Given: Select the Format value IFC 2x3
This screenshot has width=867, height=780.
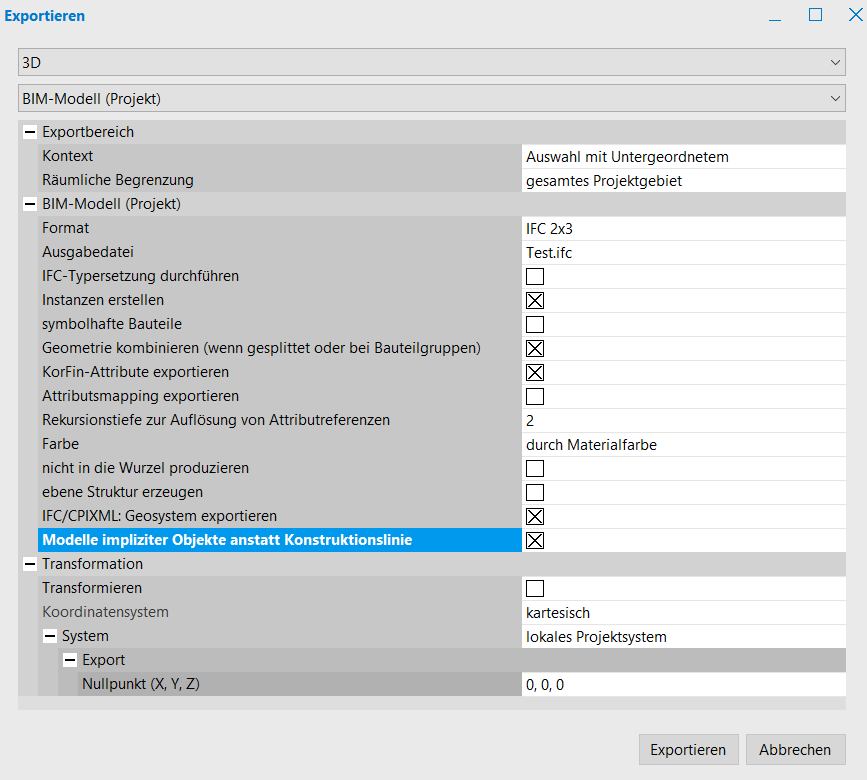Looking at the screenshot, I should (x=683, y=228).
